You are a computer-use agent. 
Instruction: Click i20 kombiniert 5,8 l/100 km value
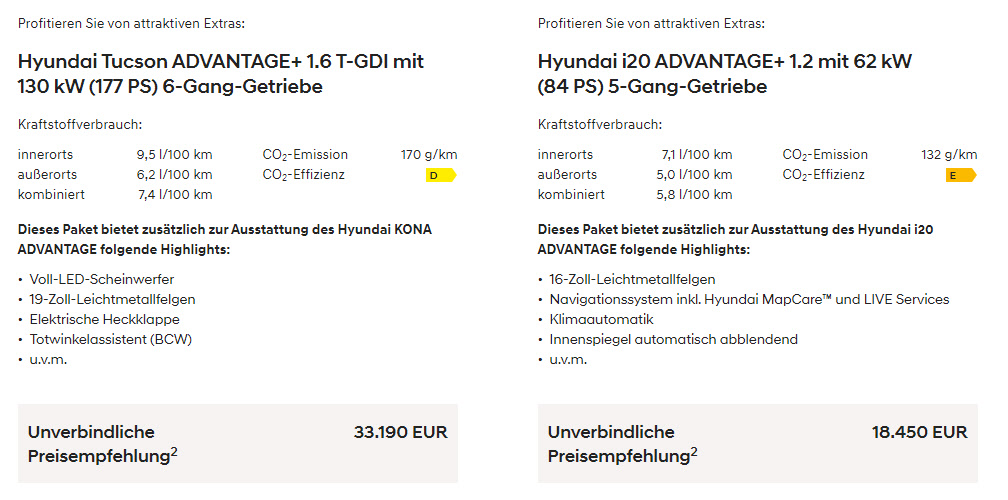(x=694, y=195)
